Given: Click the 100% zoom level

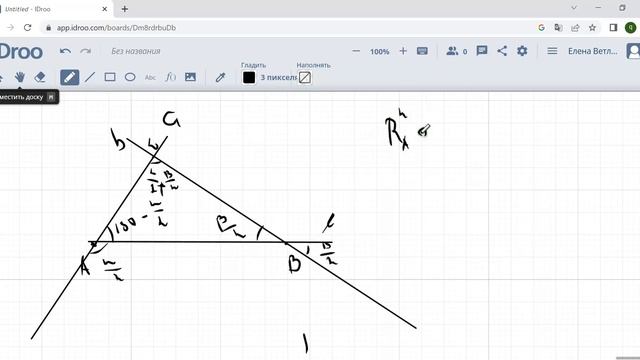Looking at the screenshot, I should [x=380, y=51].
